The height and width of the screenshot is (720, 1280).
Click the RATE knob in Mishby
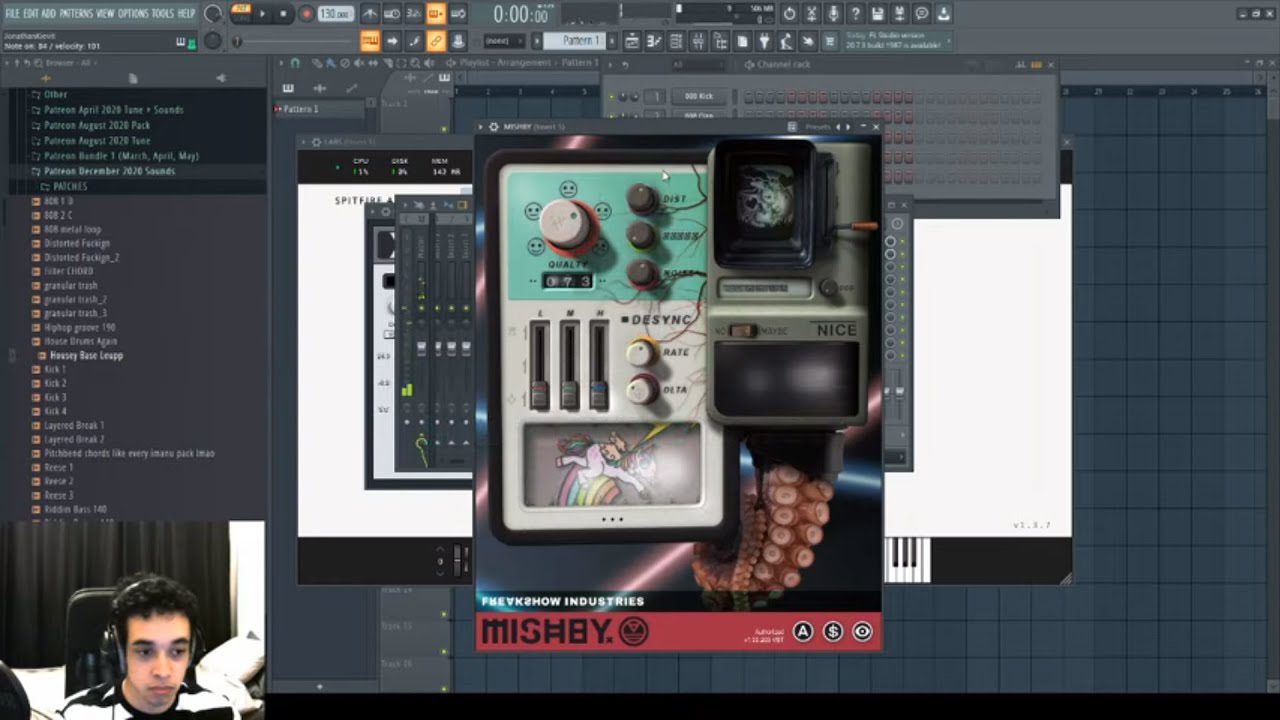pos(642,352)
